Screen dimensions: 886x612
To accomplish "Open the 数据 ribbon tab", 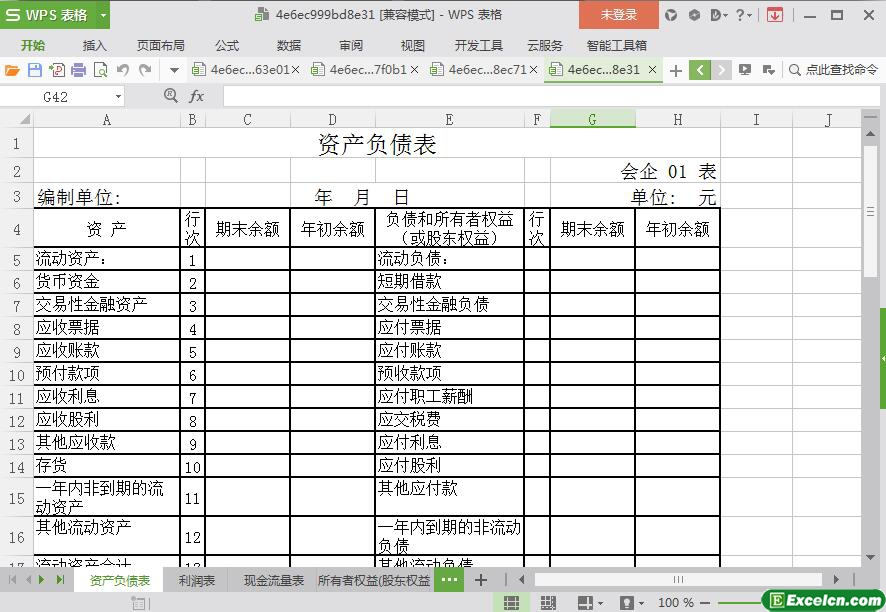I will coord(289,45).
